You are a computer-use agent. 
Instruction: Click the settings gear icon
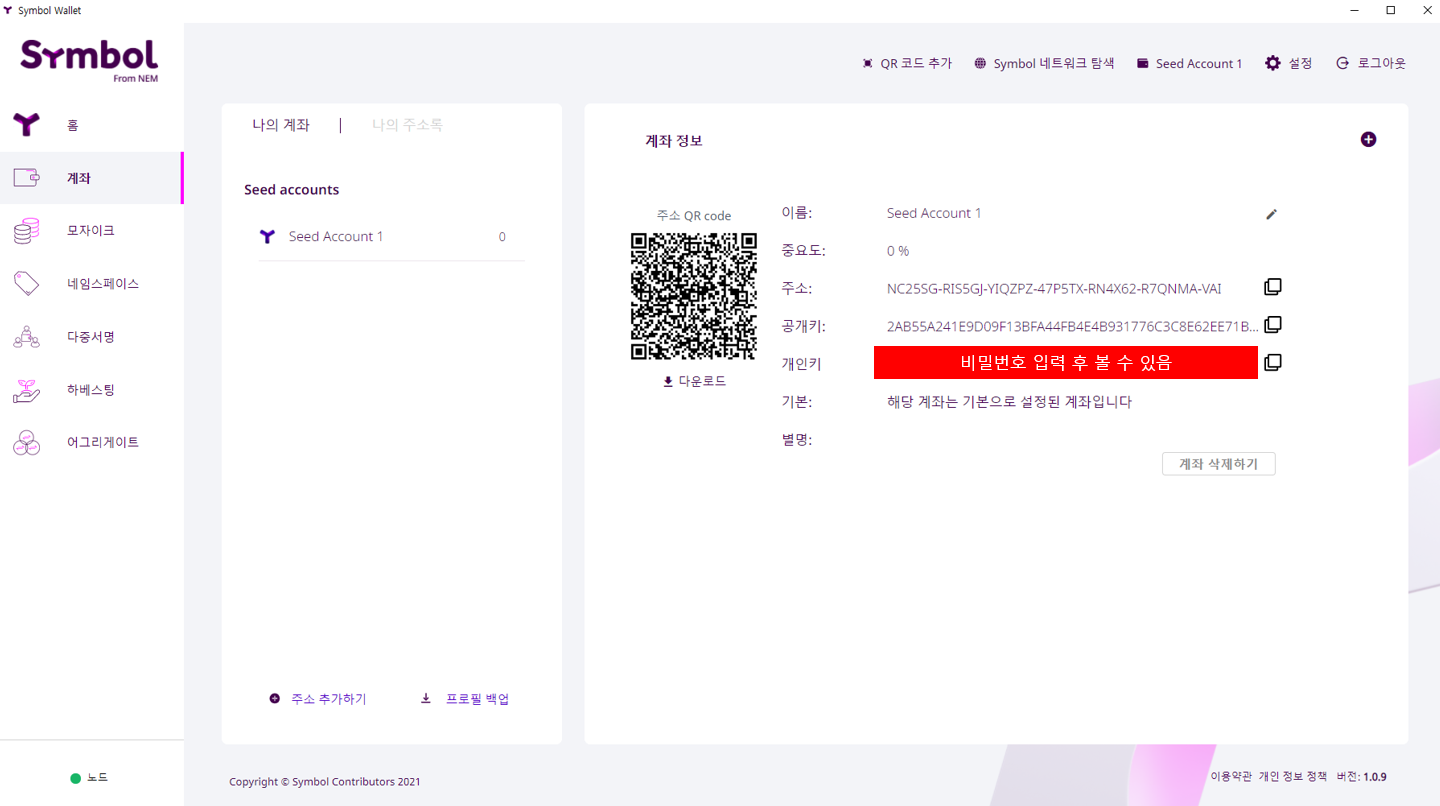click(x=1273, y=63)
